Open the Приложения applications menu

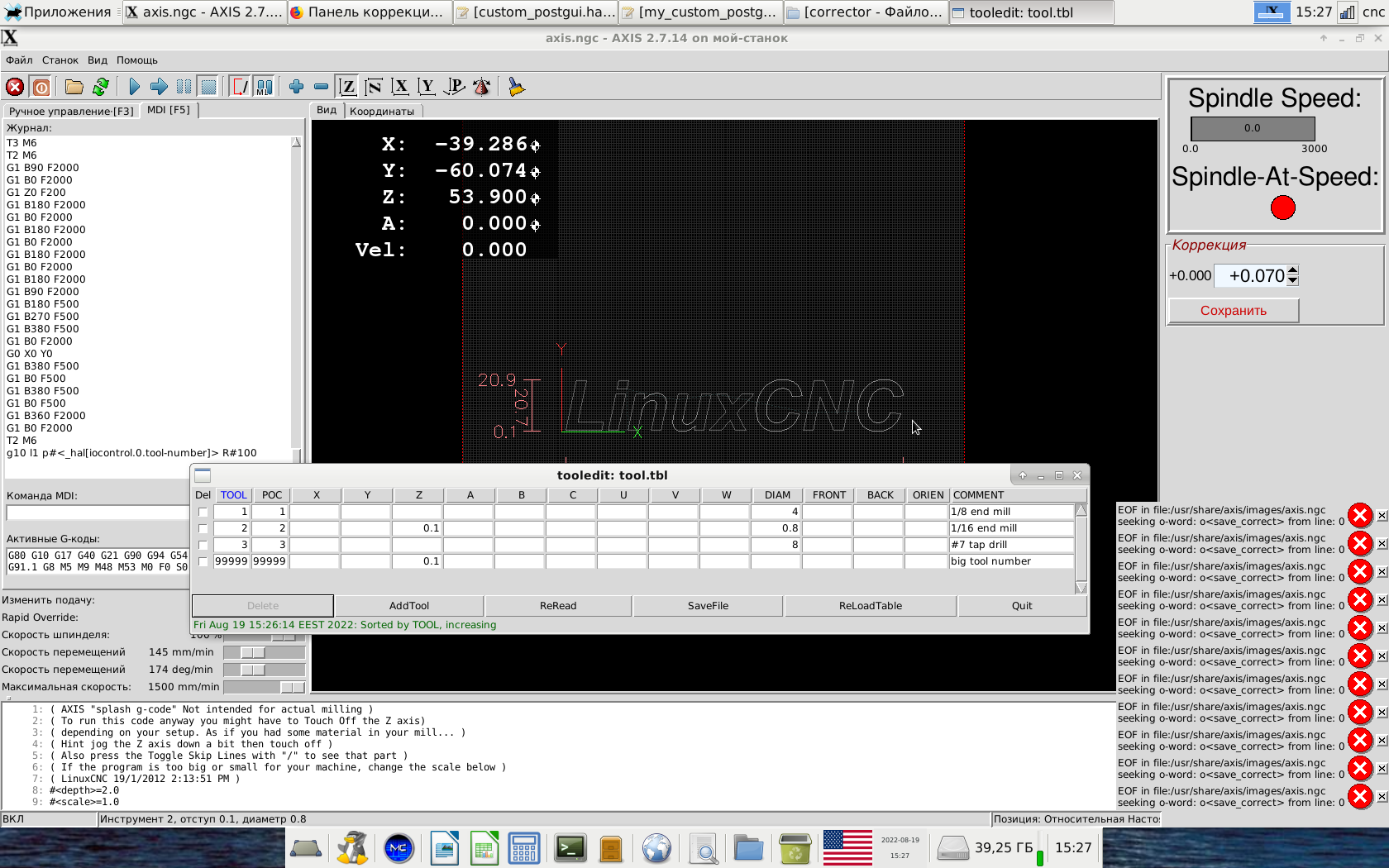58,12
